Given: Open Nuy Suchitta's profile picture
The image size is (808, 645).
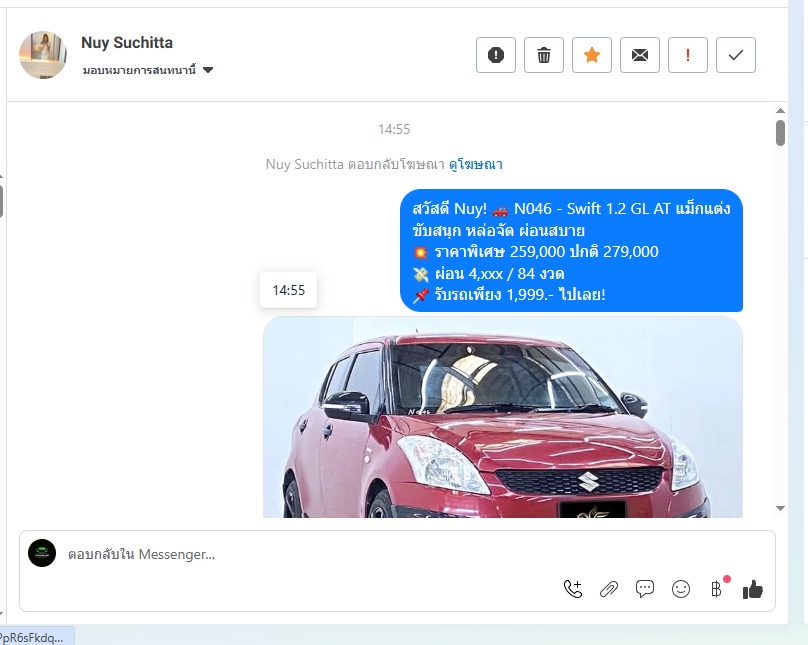Looking at the screenshot, I should pyautogui.click(x=43, y=55).
